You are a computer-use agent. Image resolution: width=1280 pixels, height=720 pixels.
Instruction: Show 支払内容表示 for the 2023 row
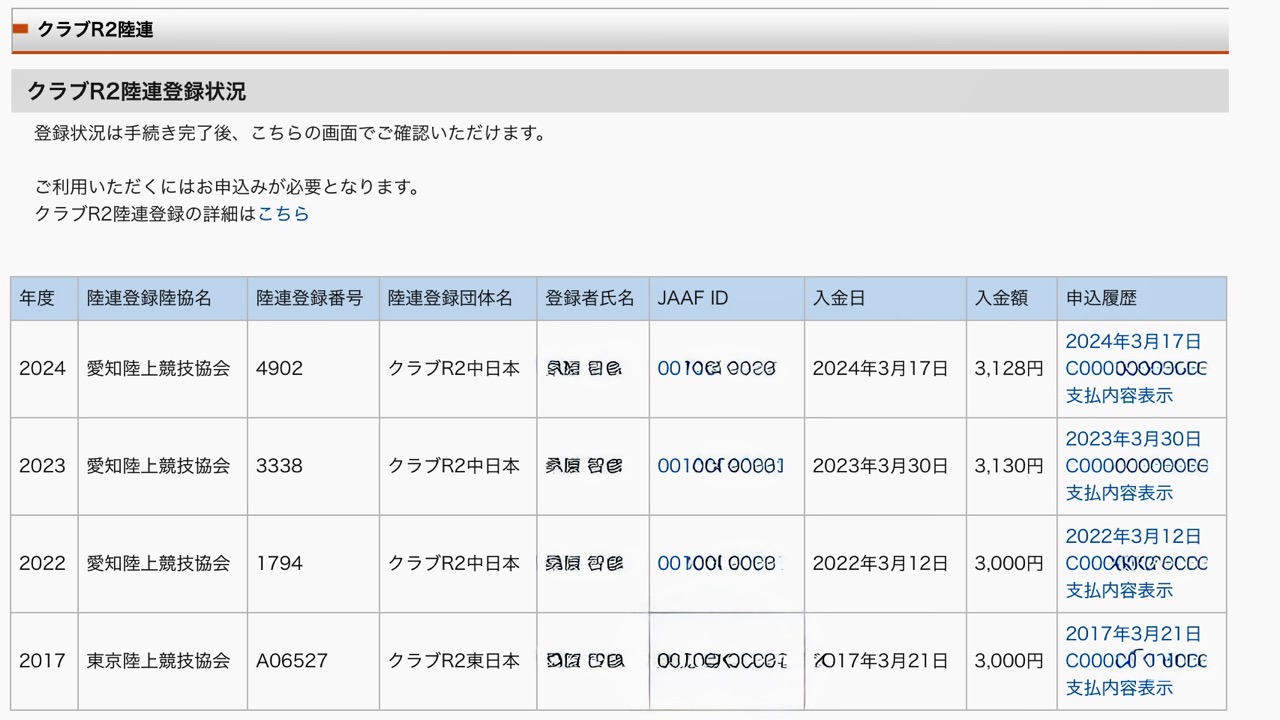1118,493
